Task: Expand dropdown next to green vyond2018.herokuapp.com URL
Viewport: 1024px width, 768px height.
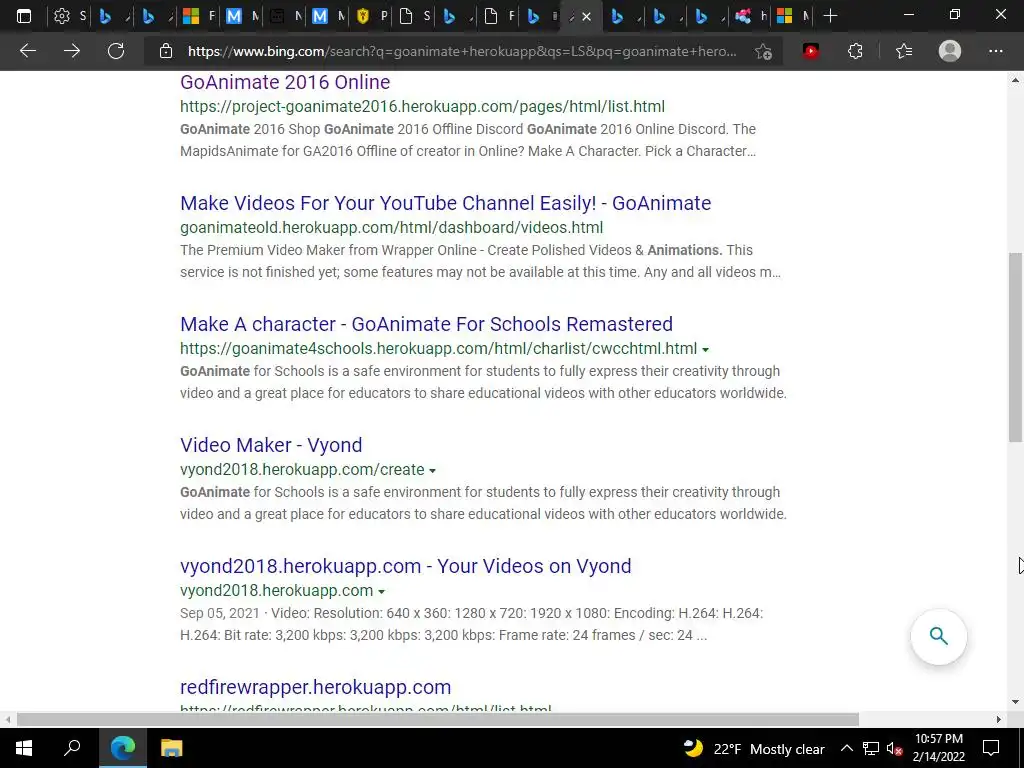Action: coord(381,592)
